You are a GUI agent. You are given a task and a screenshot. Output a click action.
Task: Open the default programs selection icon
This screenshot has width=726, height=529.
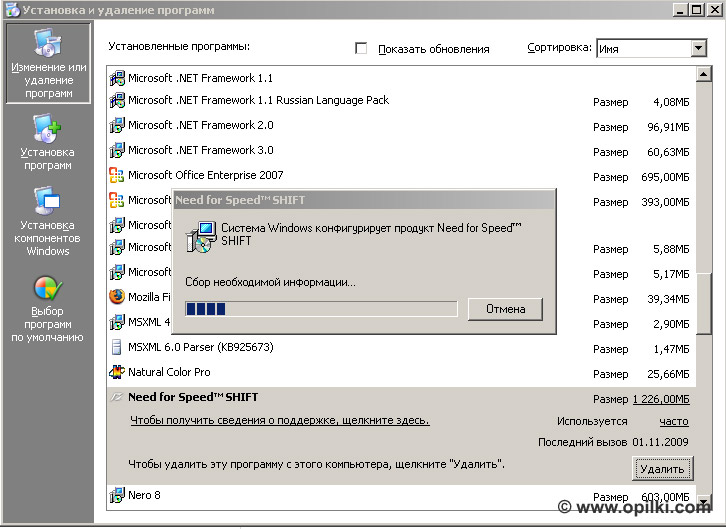click(48, 288)
